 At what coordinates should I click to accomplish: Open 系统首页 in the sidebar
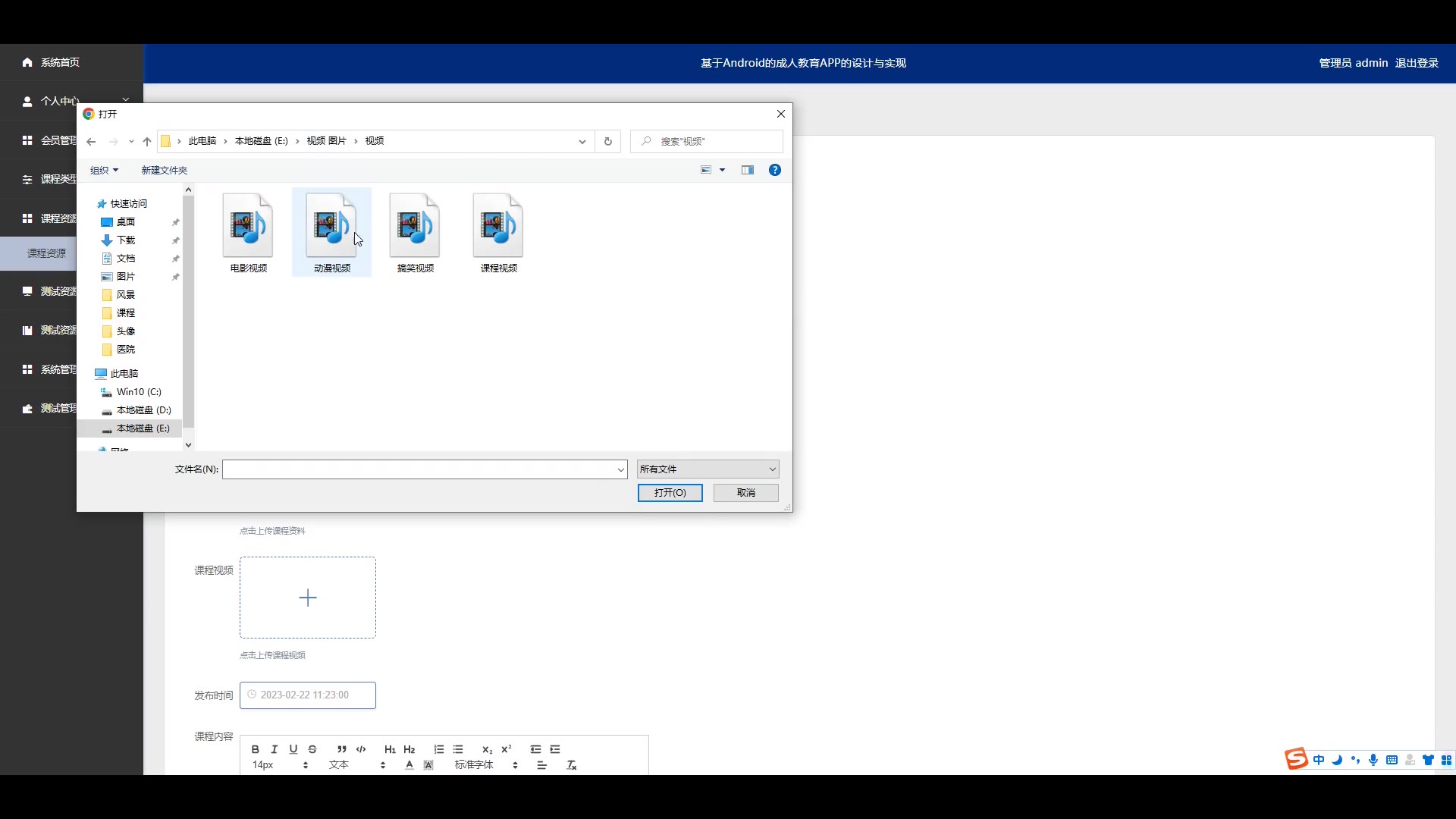pyautogui.click(x=60, y=62)
